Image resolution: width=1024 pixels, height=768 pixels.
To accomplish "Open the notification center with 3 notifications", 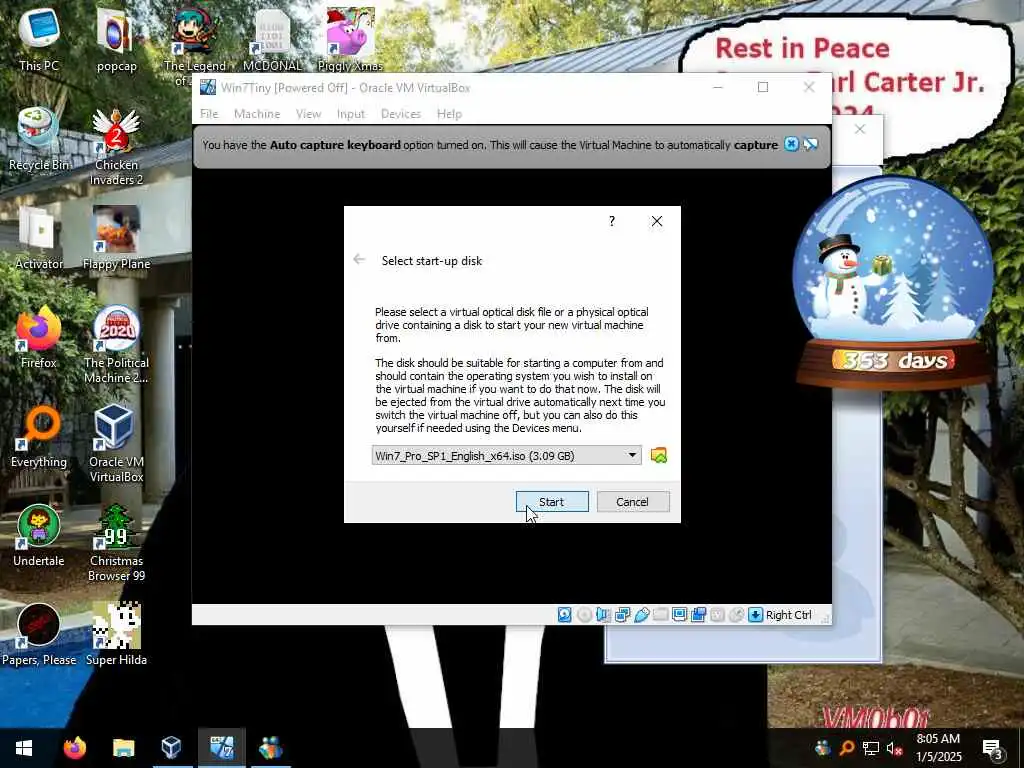I will (x=993, y=748).
